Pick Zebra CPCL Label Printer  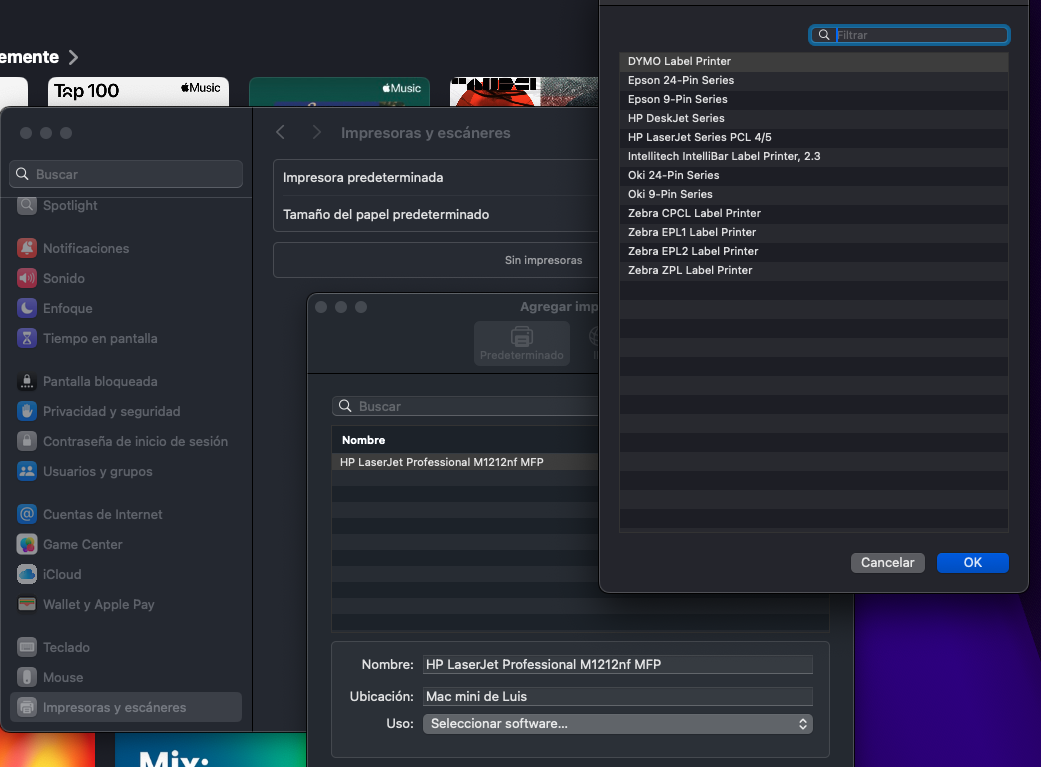pyautogui.click(x=813, y=213)
